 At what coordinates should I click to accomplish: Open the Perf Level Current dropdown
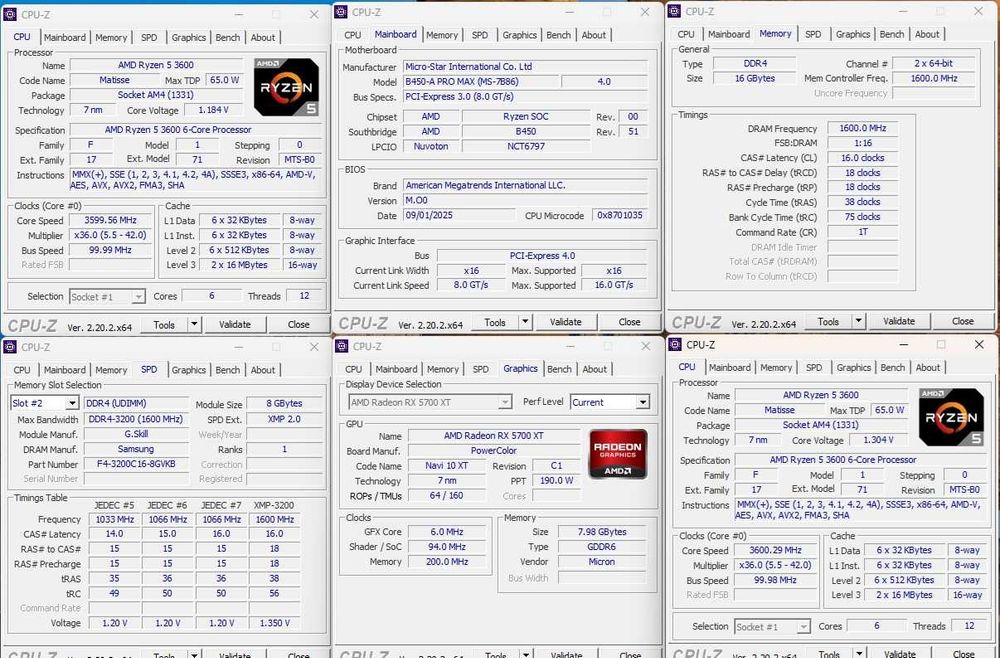pyautogui.click(x=643, y=402)
